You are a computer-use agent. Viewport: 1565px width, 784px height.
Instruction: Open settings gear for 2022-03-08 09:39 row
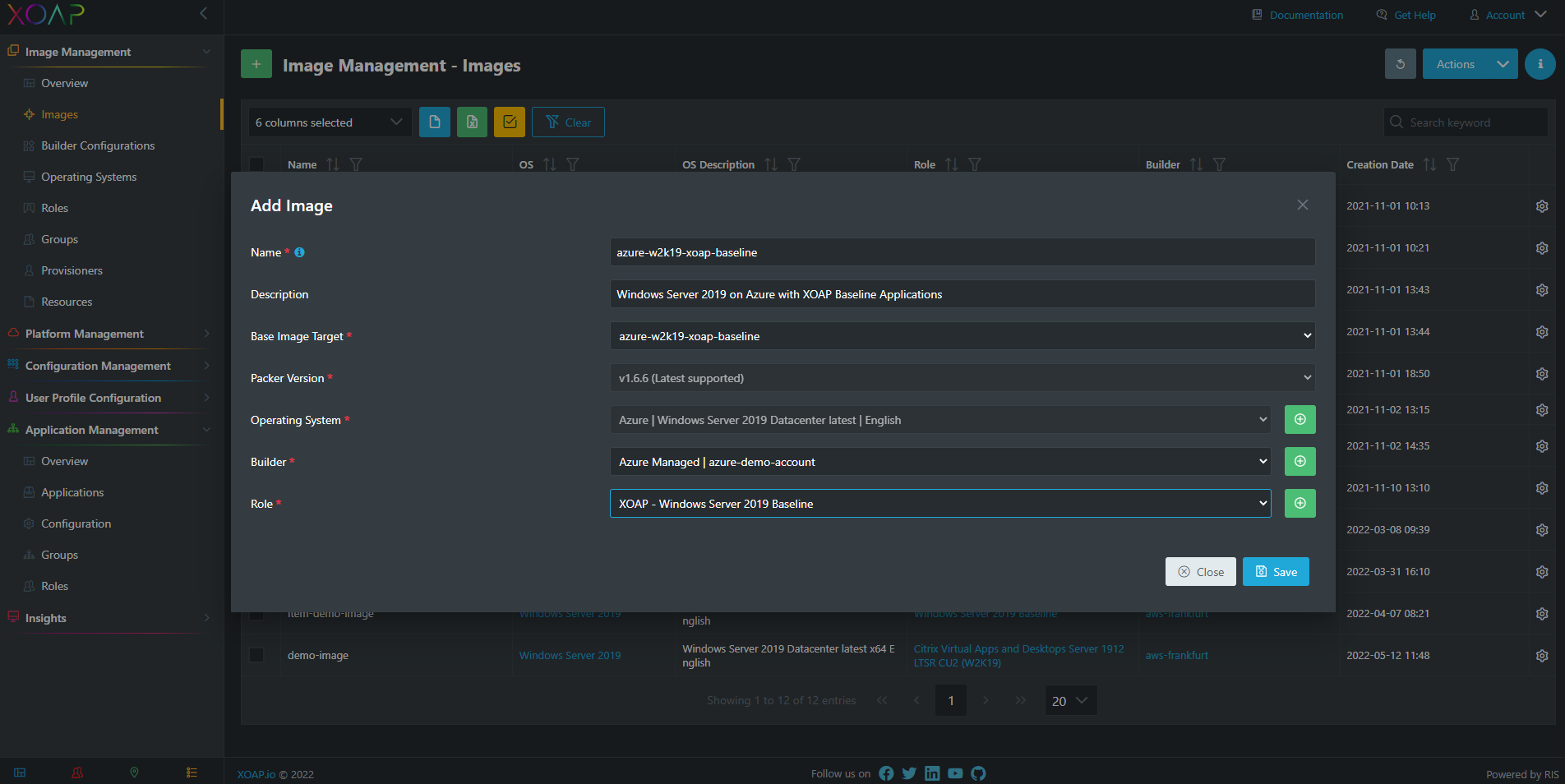(x=1542, y=530)
